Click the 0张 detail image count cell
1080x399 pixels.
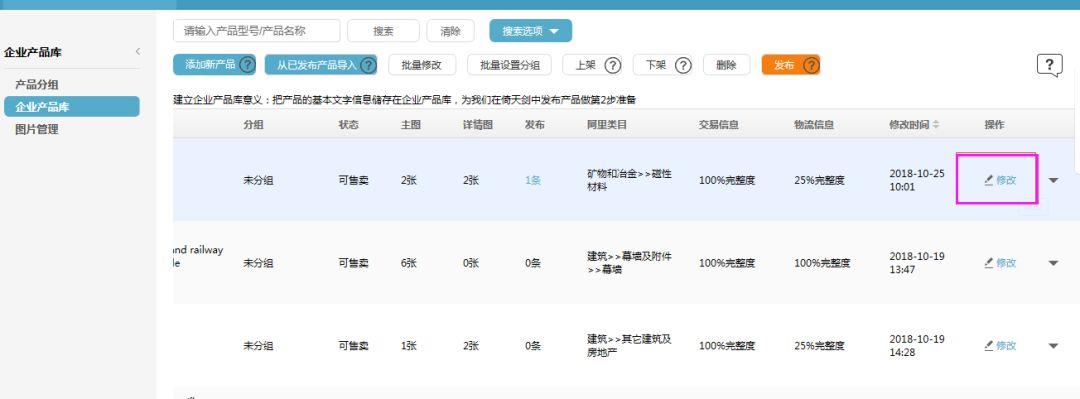pos(471,263)
